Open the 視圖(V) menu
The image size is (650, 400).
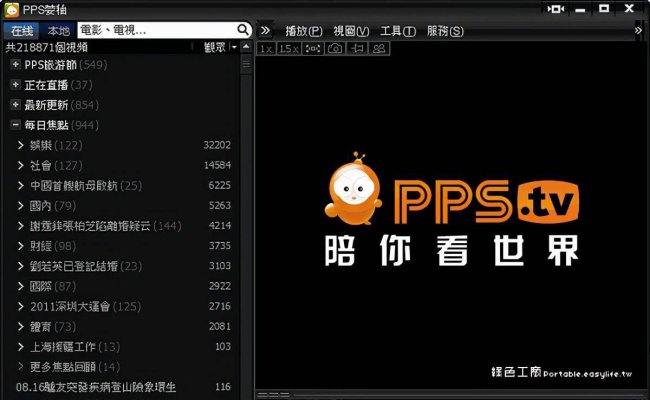(x=351, y=31)
